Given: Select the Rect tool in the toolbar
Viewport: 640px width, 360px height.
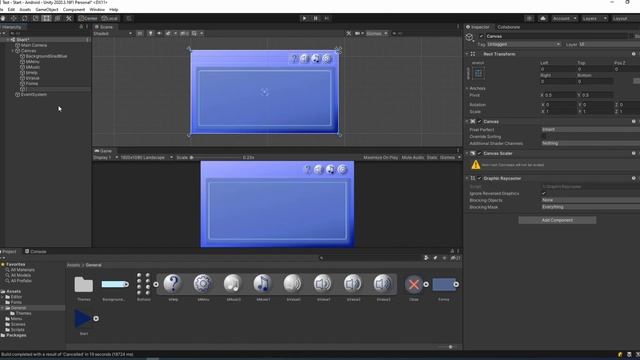Looking at the screenshot, I should click(46, 18).
